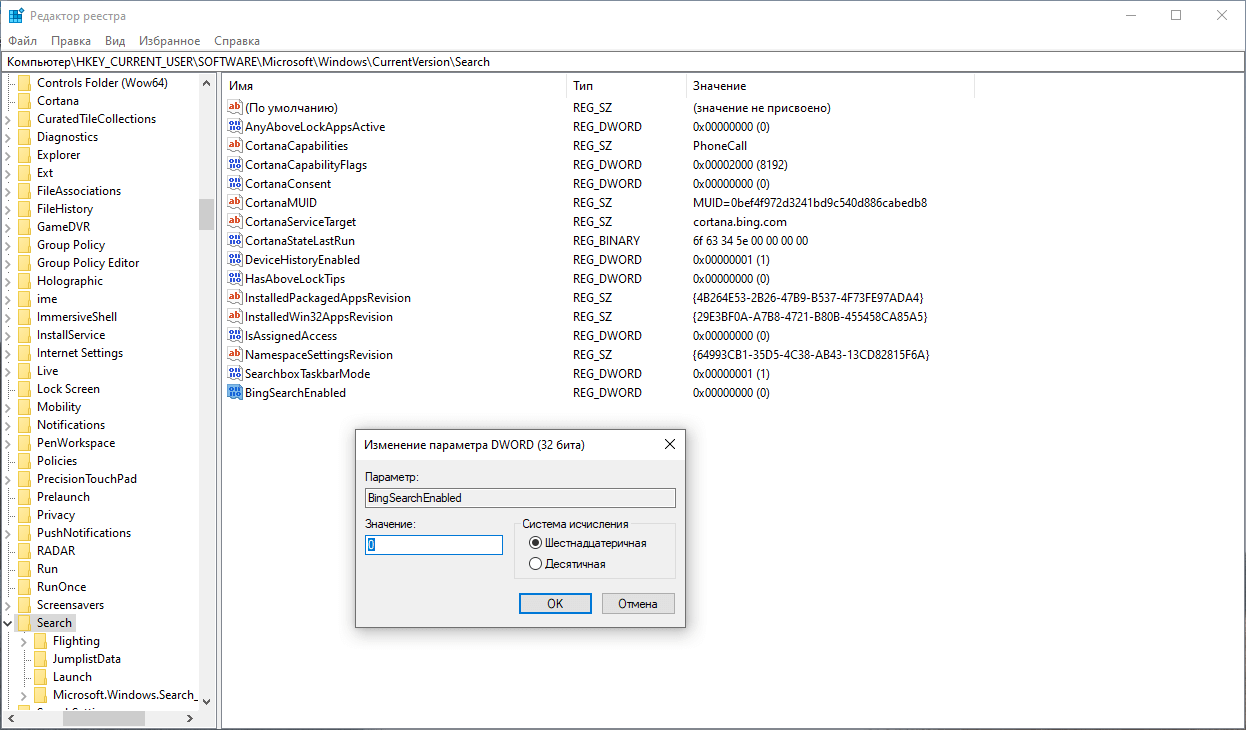Select the FileHistory key in tree
The image size is (1246, 730).
pos(65,209)
